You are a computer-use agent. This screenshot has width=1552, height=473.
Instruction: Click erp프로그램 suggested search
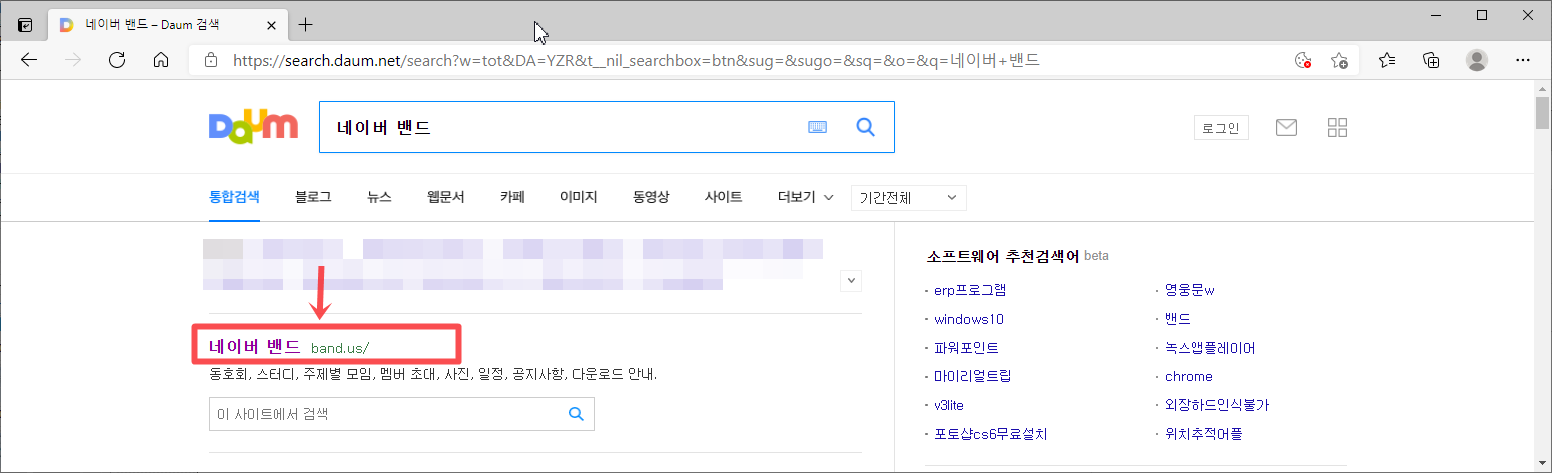click(x=970, y=290)
